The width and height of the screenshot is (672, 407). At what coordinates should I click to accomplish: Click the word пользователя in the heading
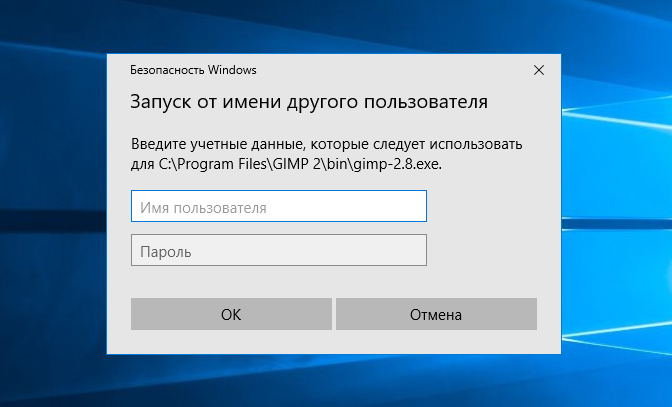tap(426, 102)
